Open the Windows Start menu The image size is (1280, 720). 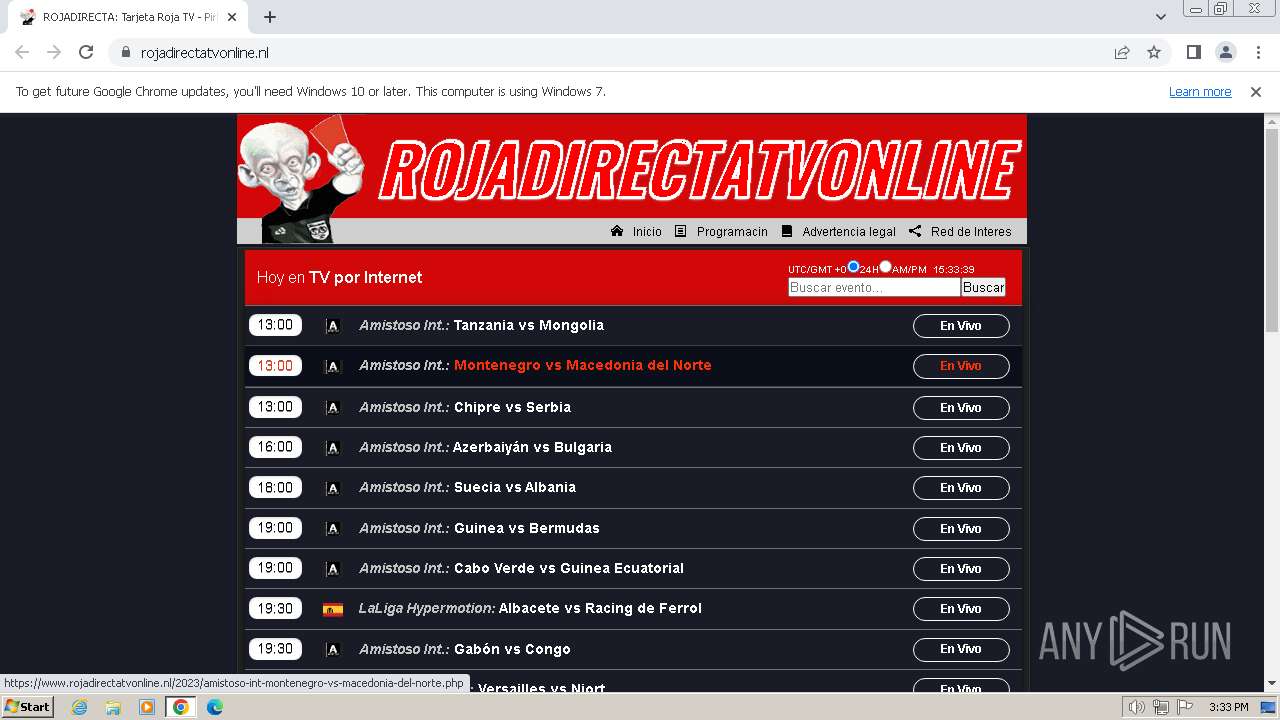tap(28, 707)
